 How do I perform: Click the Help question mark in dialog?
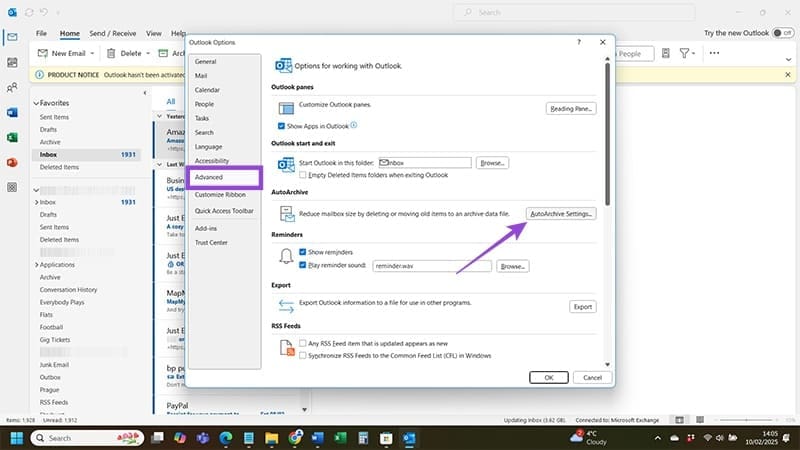[x=579, y=43]
